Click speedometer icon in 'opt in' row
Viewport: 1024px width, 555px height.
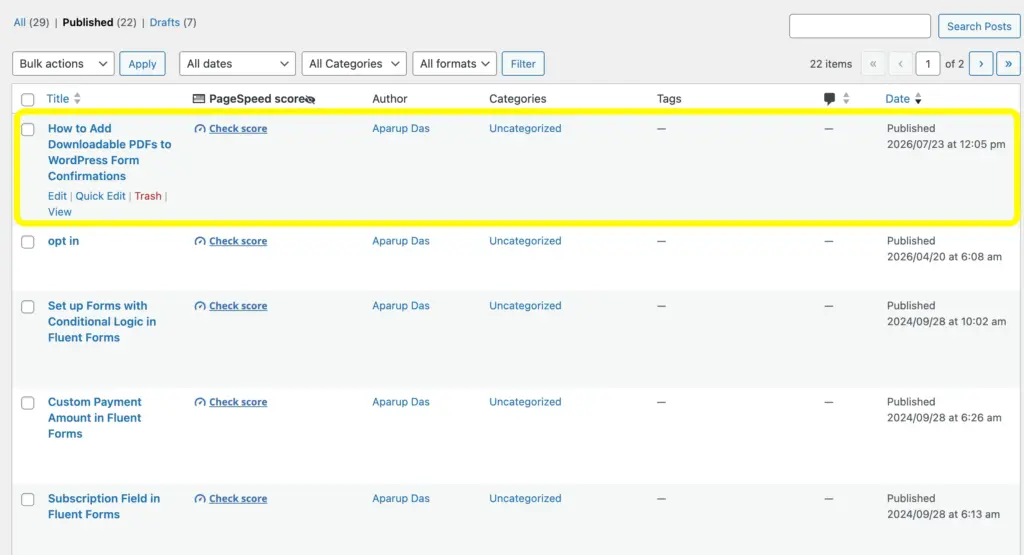200,241
